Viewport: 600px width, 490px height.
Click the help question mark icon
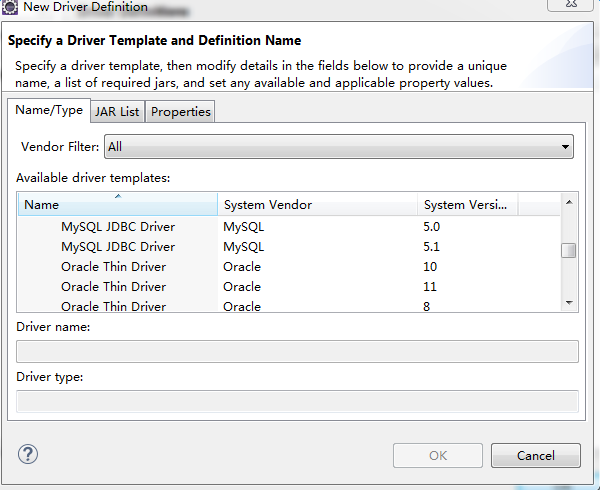pyautogui.click(x=28, y=454)
